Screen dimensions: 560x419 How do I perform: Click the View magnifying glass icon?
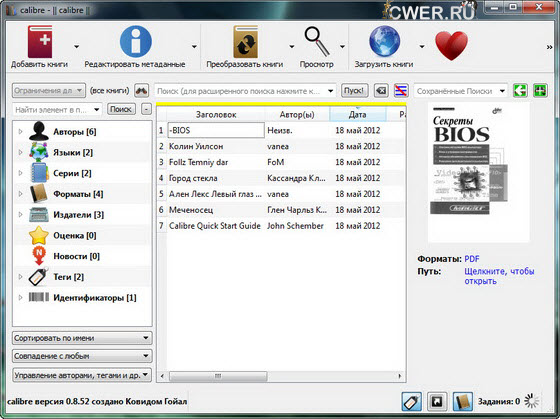[316, 41]
